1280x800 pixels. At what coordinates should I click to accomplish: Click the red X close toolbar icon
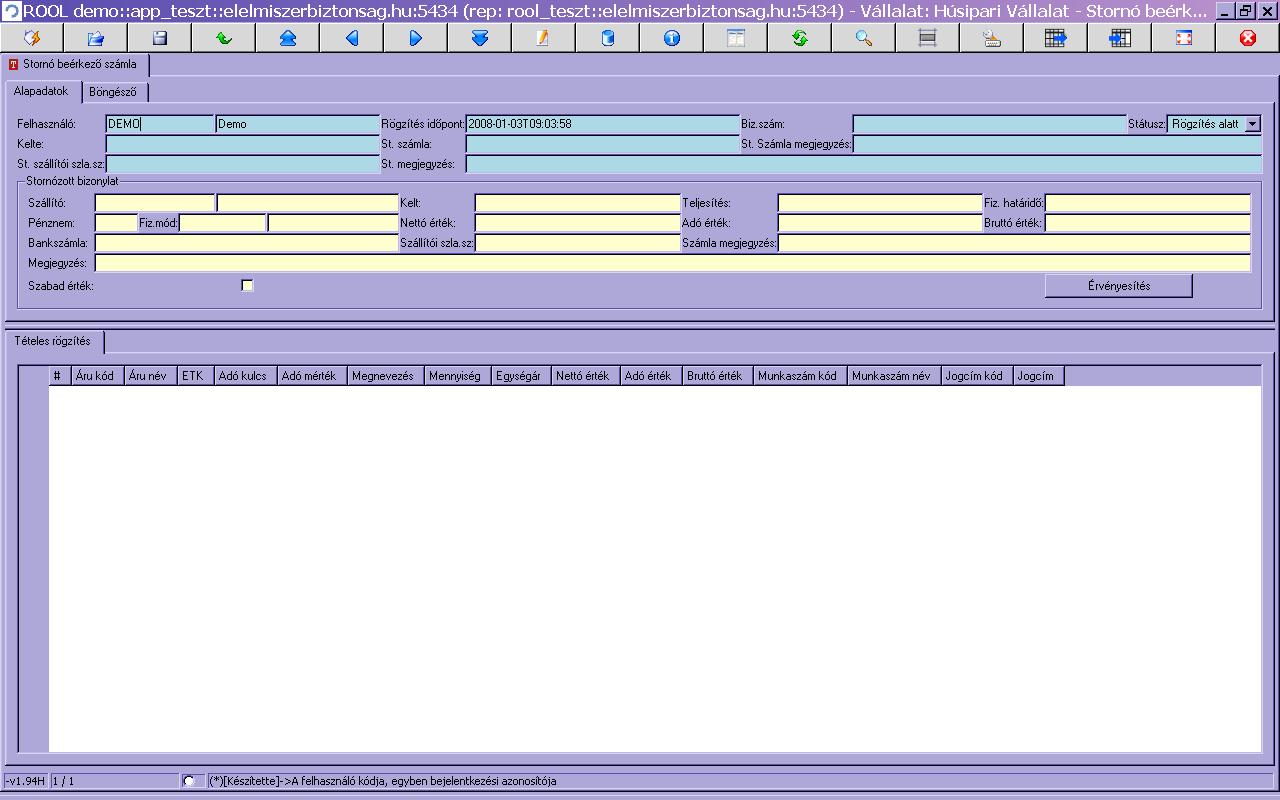tap(1247, 38)
